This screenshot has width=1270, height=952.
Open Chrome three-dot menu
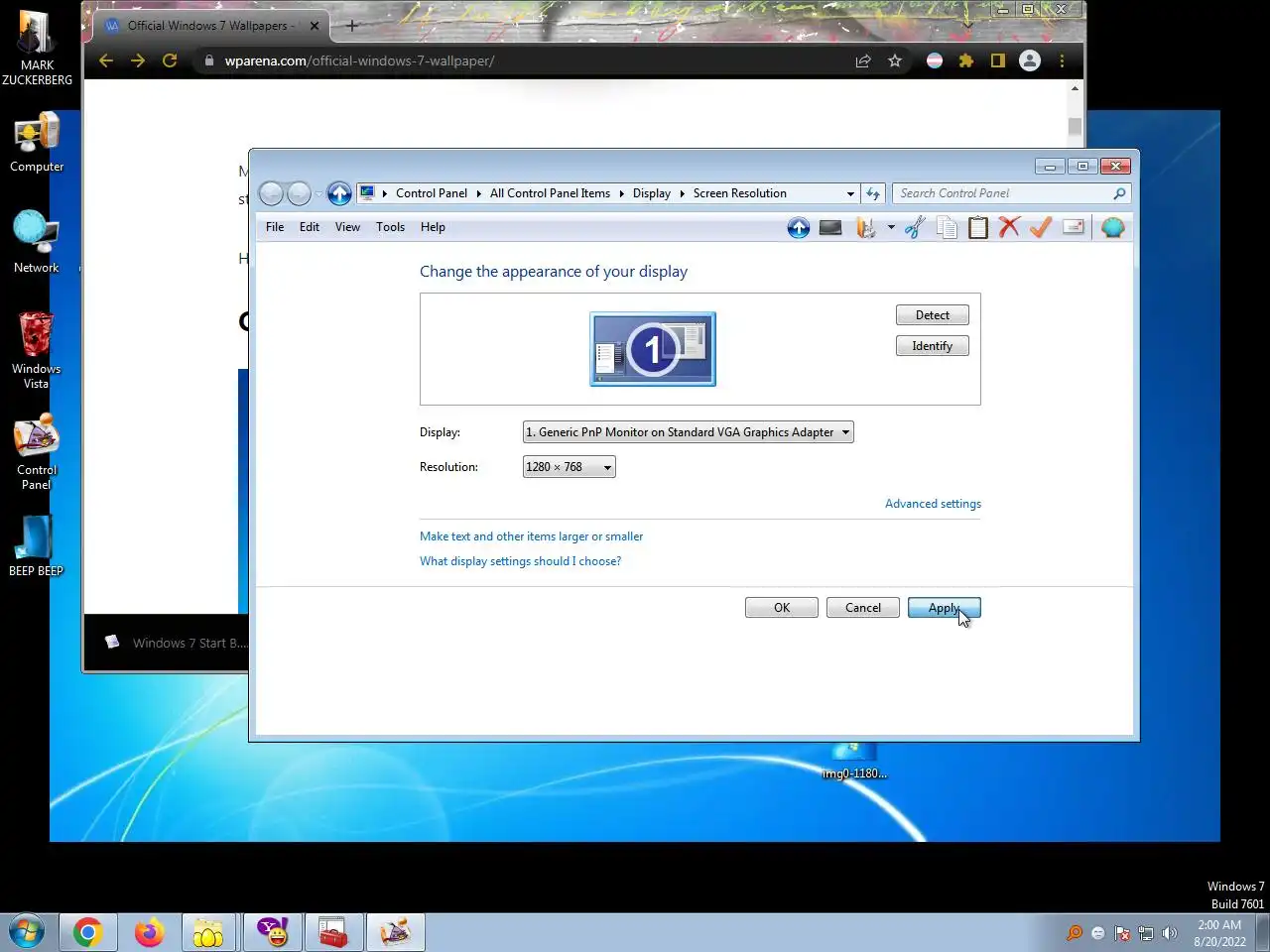click(x=1062, y=60)
